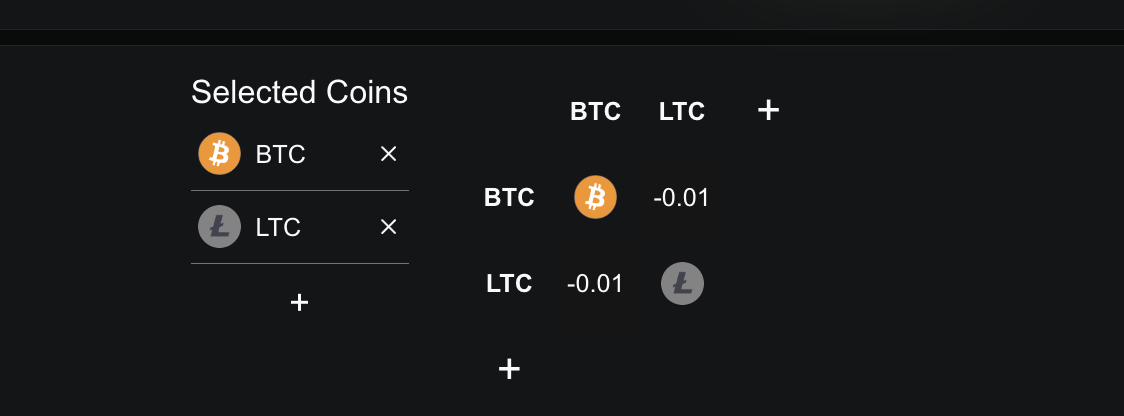Click the LTC label in Selected Coins list

click(278, 228)
